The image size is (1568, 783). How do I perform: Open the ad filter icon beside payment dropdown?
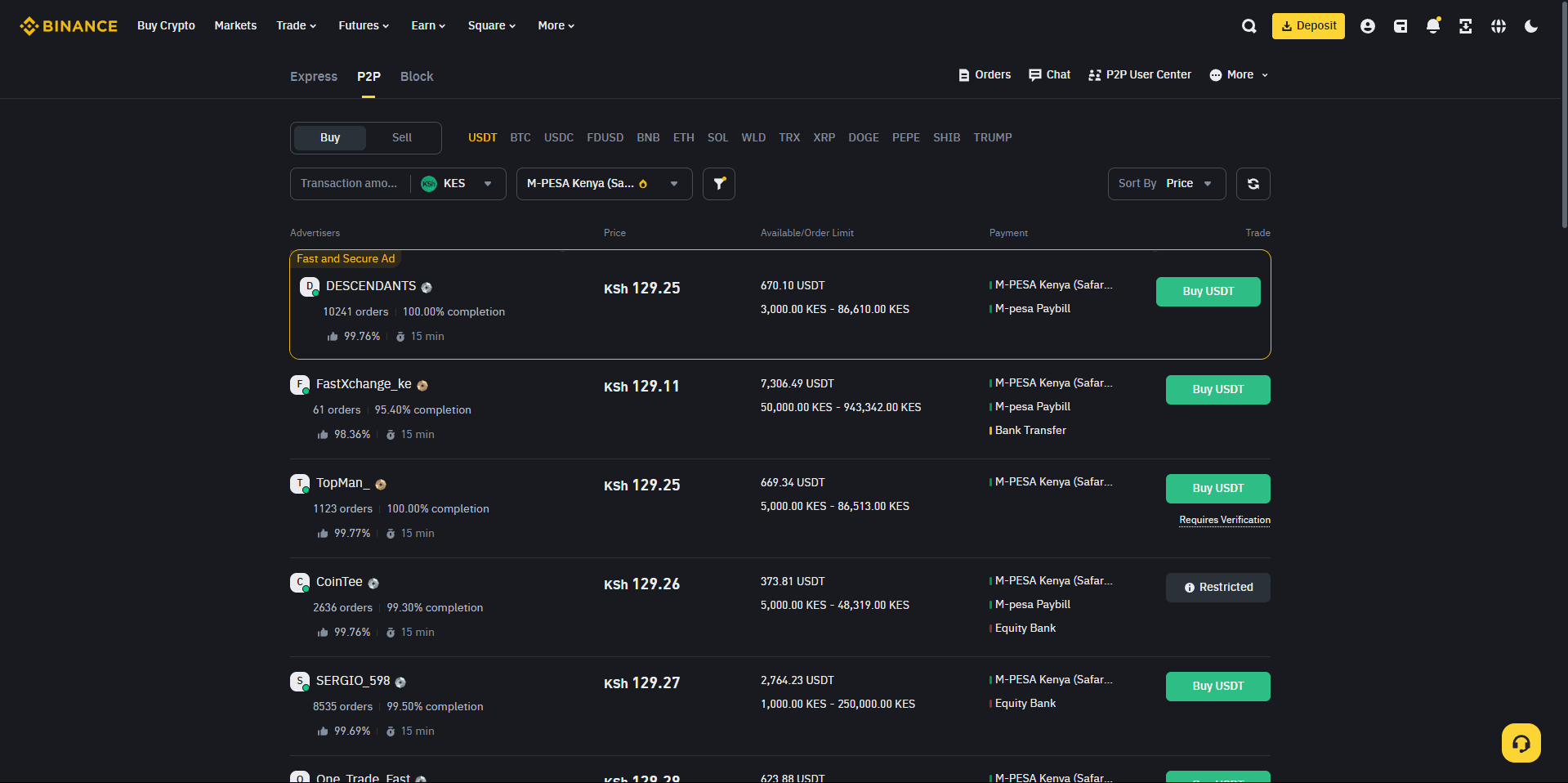tap(718, 183)
